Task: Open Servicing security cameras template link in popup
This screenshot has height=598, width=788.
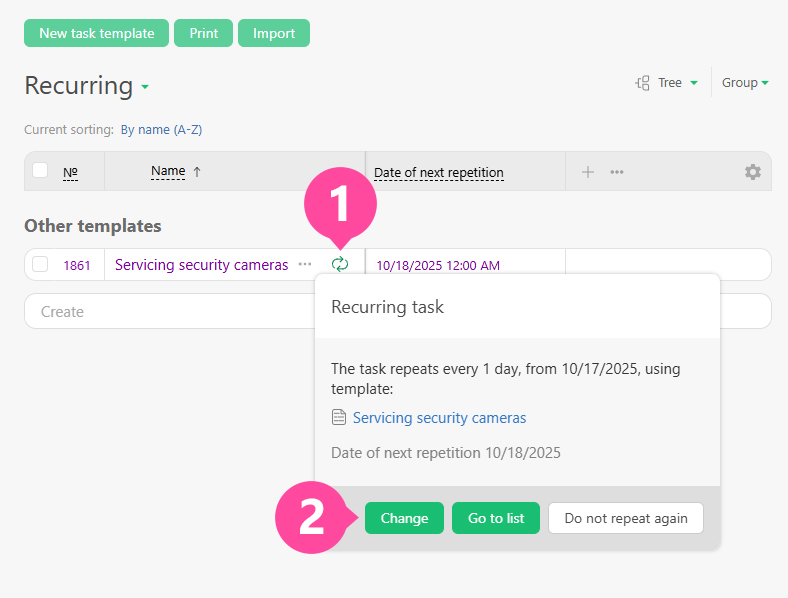Action: click(439, 418)
